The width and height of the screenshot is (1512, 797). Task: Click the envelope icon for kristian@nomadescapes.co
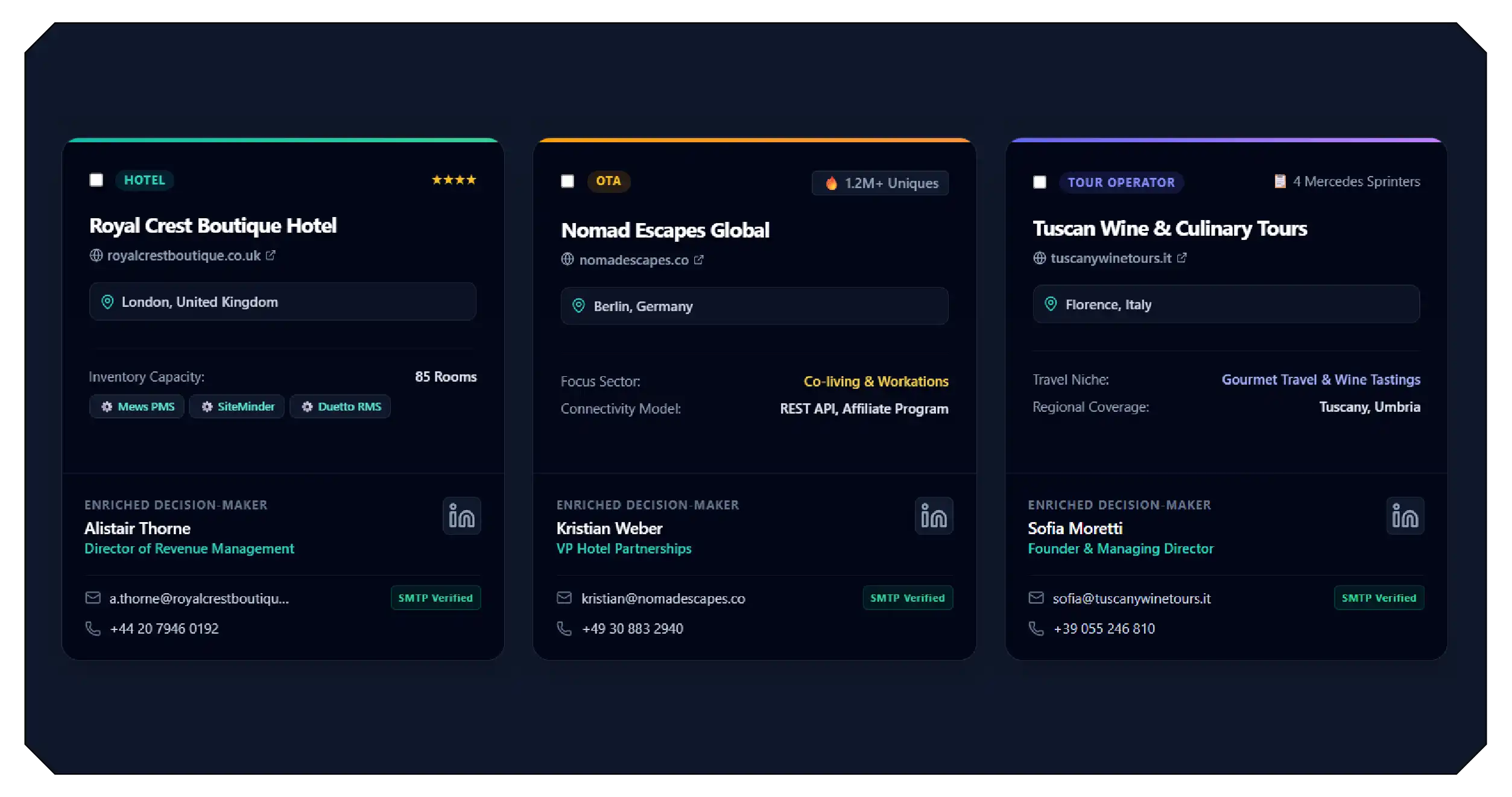(x=564, y=598)
